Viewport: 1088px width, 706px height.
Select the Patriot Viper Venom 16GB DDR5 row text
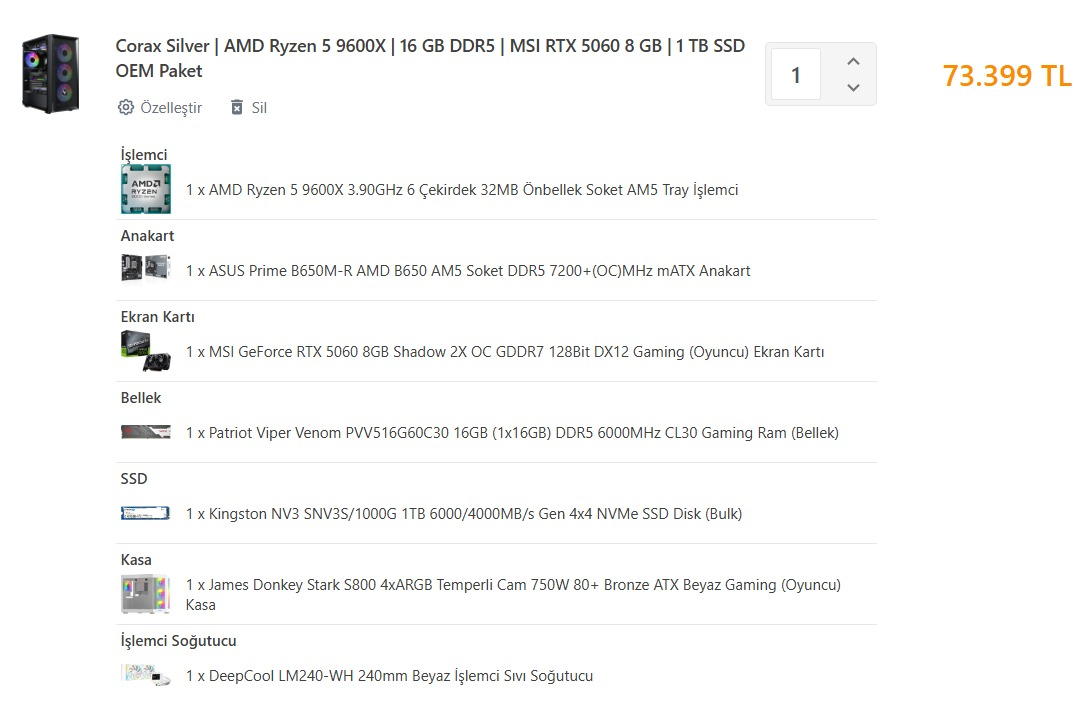pyautogui.click(x=512, y=433)
